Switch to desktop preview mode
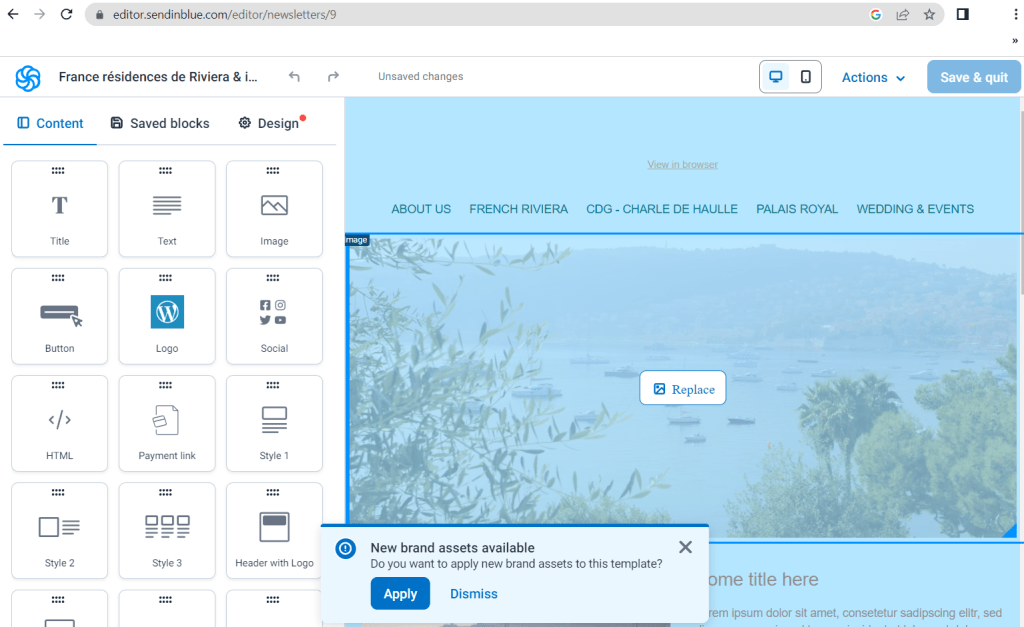 [x=775, y=77]
